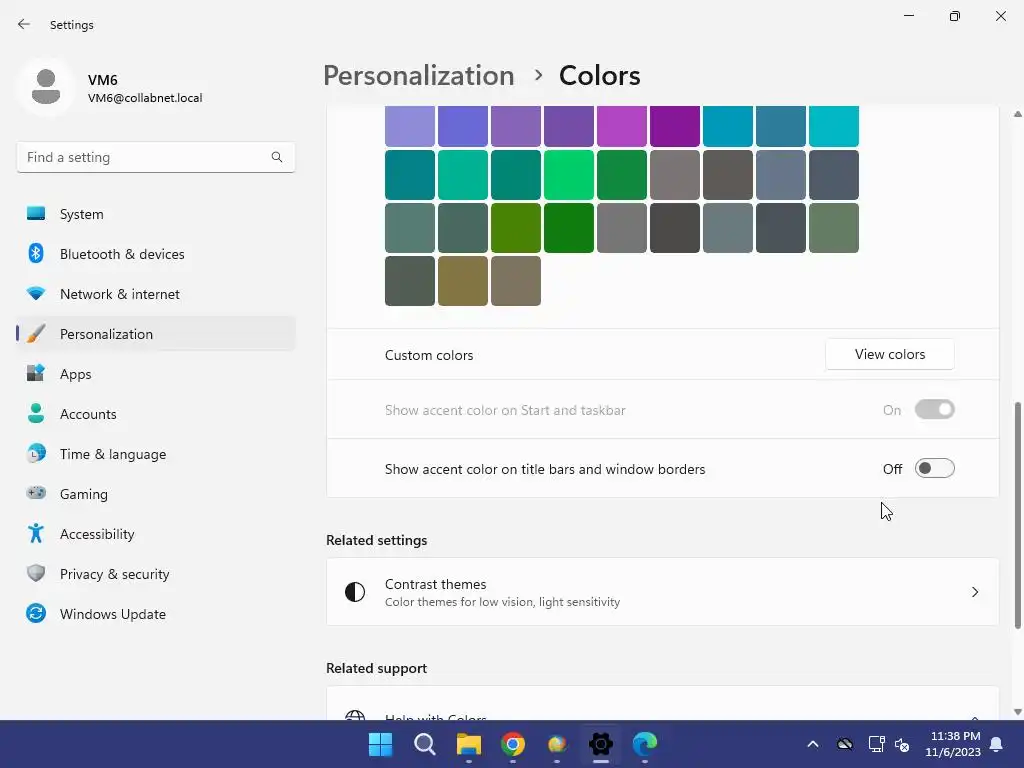
Task: Go to Bluetooth & devices
Action: coord(155,253)
